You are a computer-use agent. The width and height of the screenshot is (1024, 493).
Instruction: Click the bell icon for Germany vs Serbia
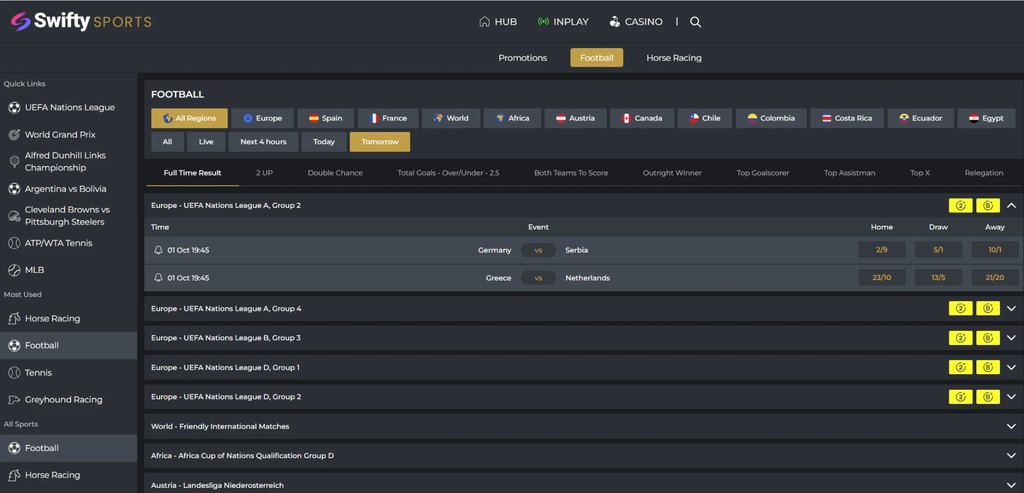pyautogui.click(x=158, y=250)
